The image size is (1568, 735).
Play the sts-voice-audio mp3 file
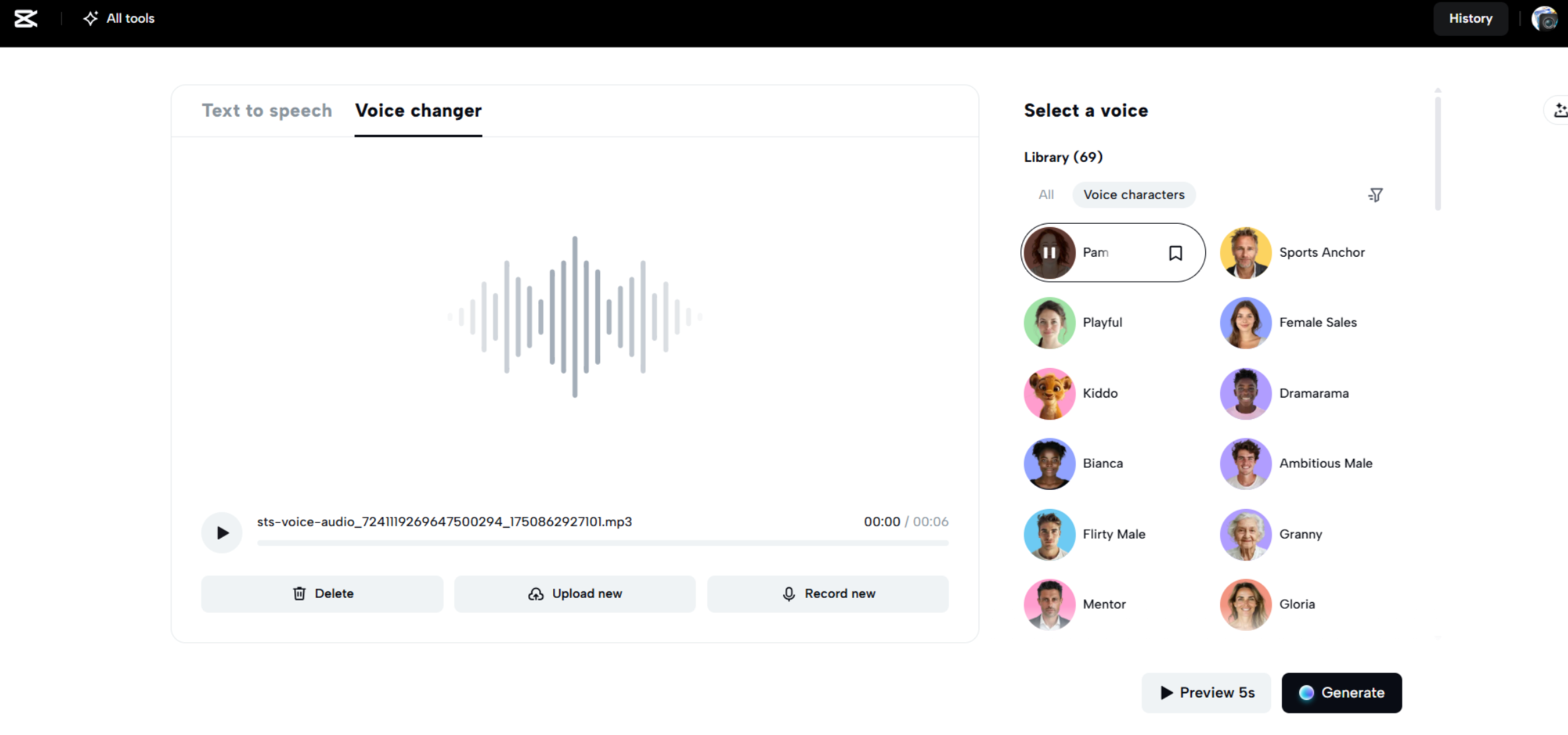point(221,532)
